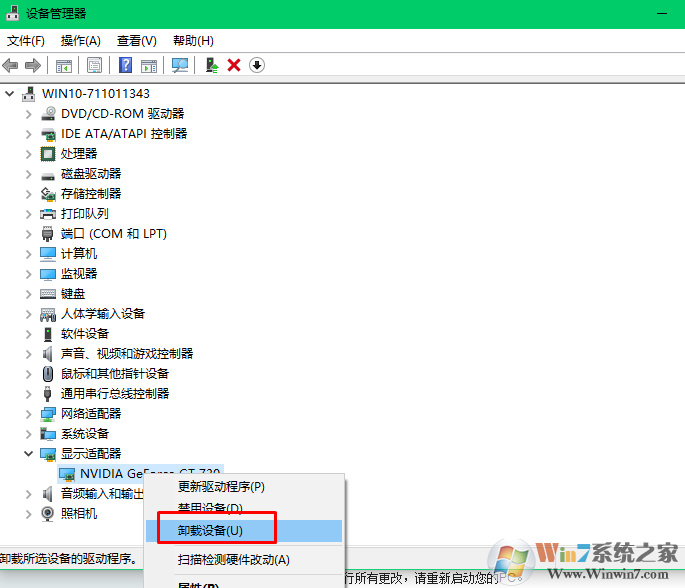Open the 文件(F) menu
The width and height of the screenshot is (685, 588).
[26, 41]
